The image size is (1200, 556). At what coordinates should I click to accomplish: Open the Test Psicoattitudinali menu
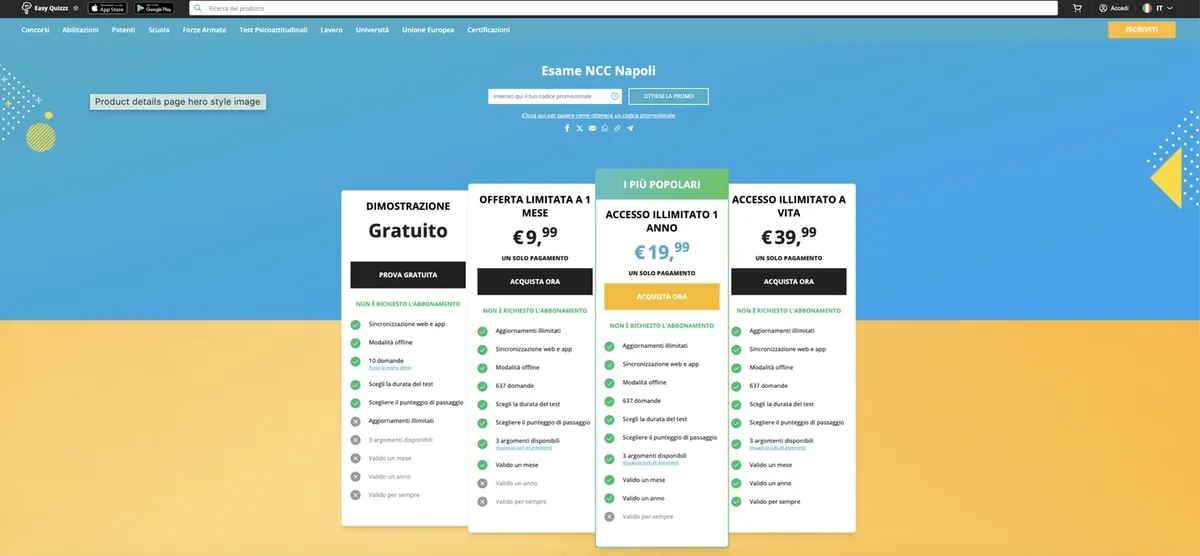273,30
